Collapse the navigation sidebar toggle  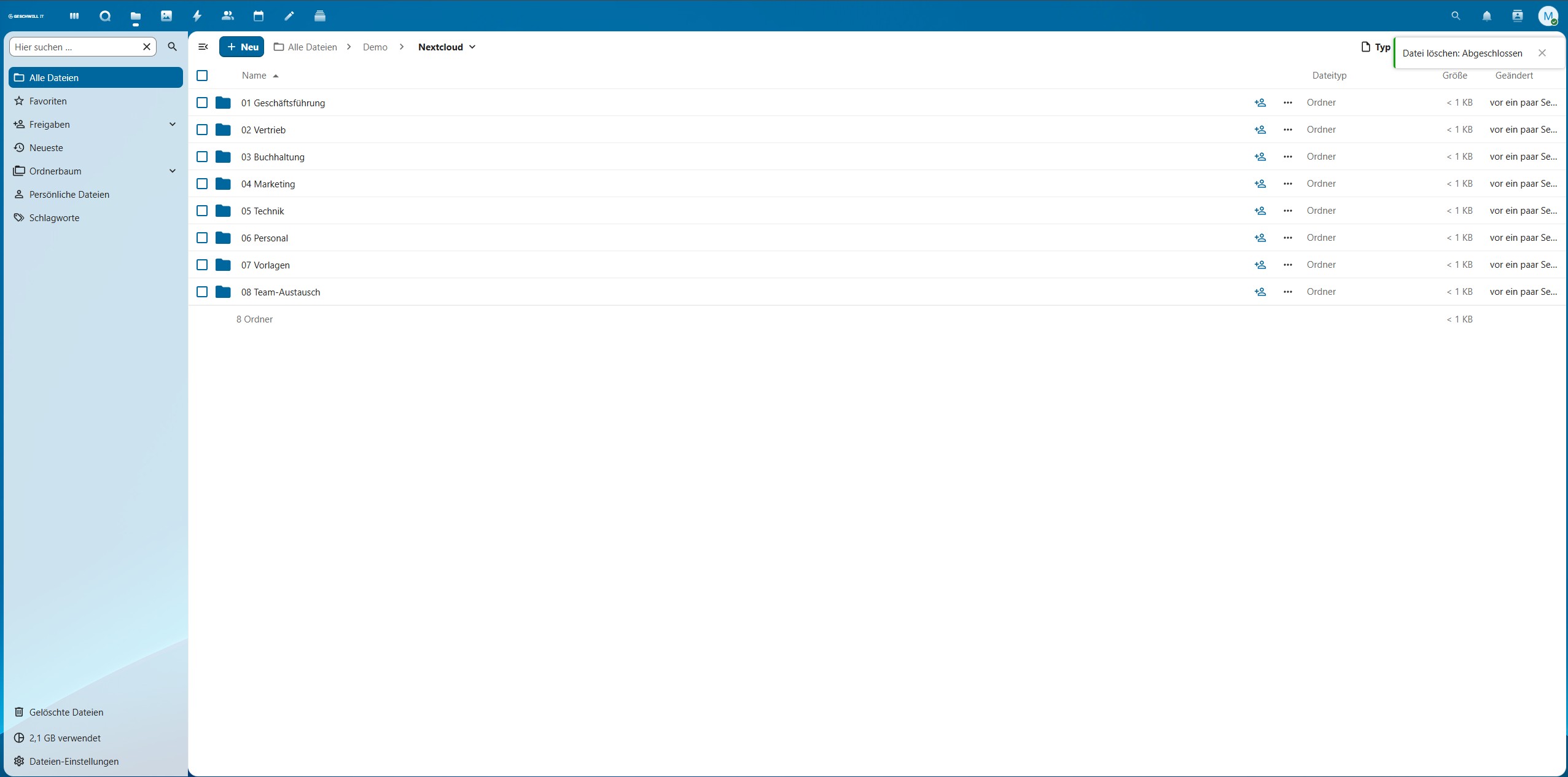(x=203, y=47)
